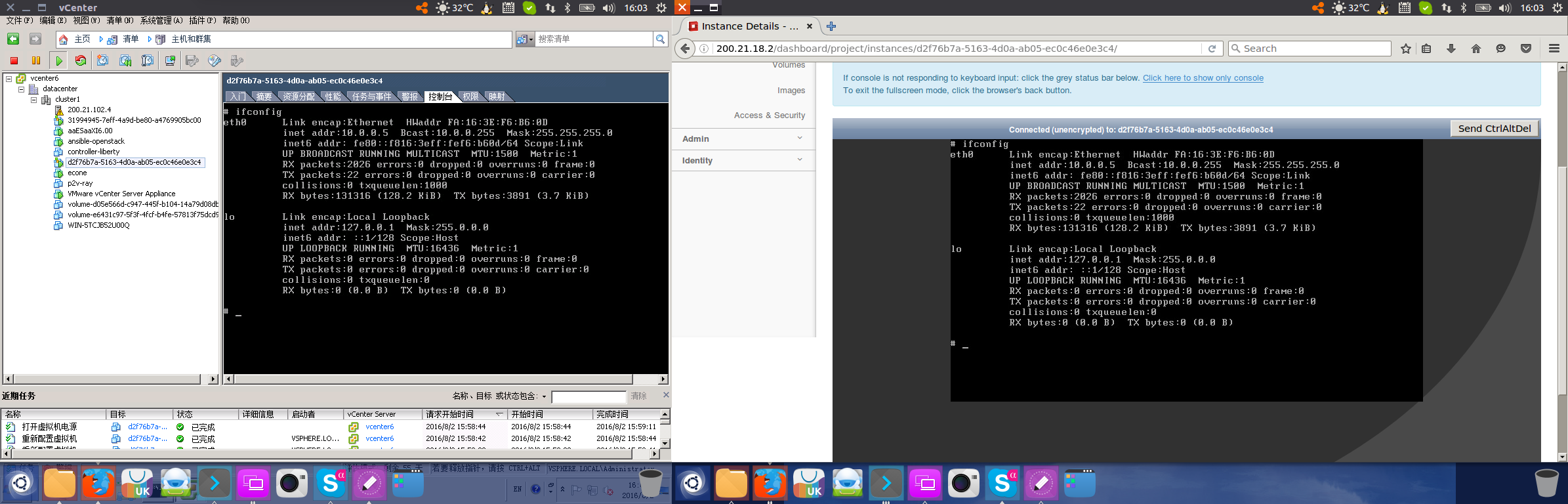The width and height of the screenshot is (1568, 504).
Task: Bookmark page with Firefox star icon
Action: click(x=1406, y=49)
